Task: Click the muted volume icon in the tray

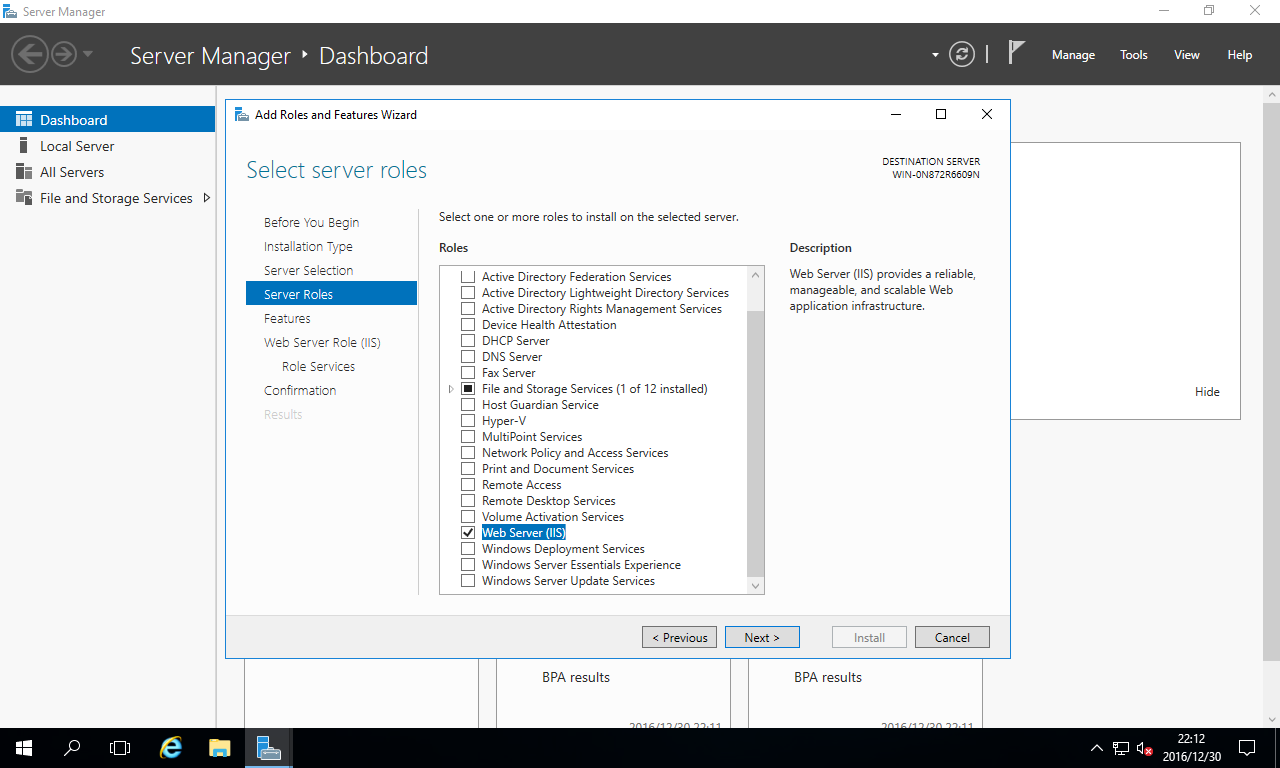Action: (1145, 748)
